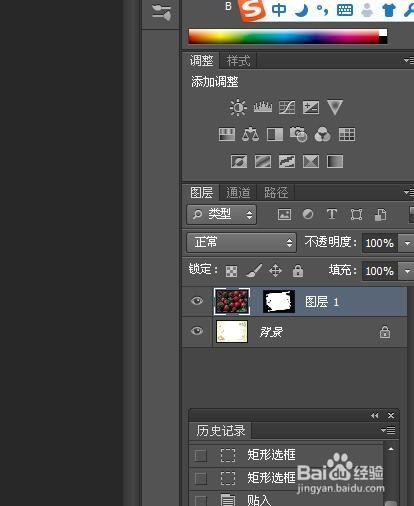This screenshot has width=414, height=506.
Task: Add a Channel Mixer adjustment
Action: point(323,135)
